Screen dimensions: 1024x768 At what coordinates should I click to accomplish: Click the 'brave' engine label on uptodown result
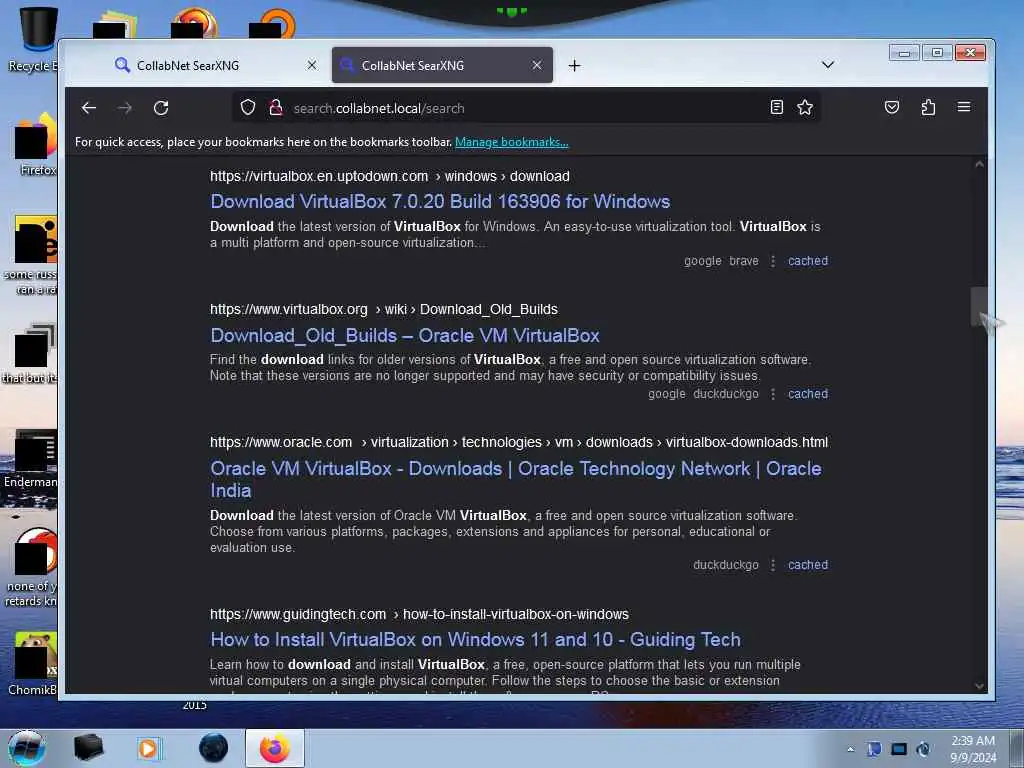744,261
